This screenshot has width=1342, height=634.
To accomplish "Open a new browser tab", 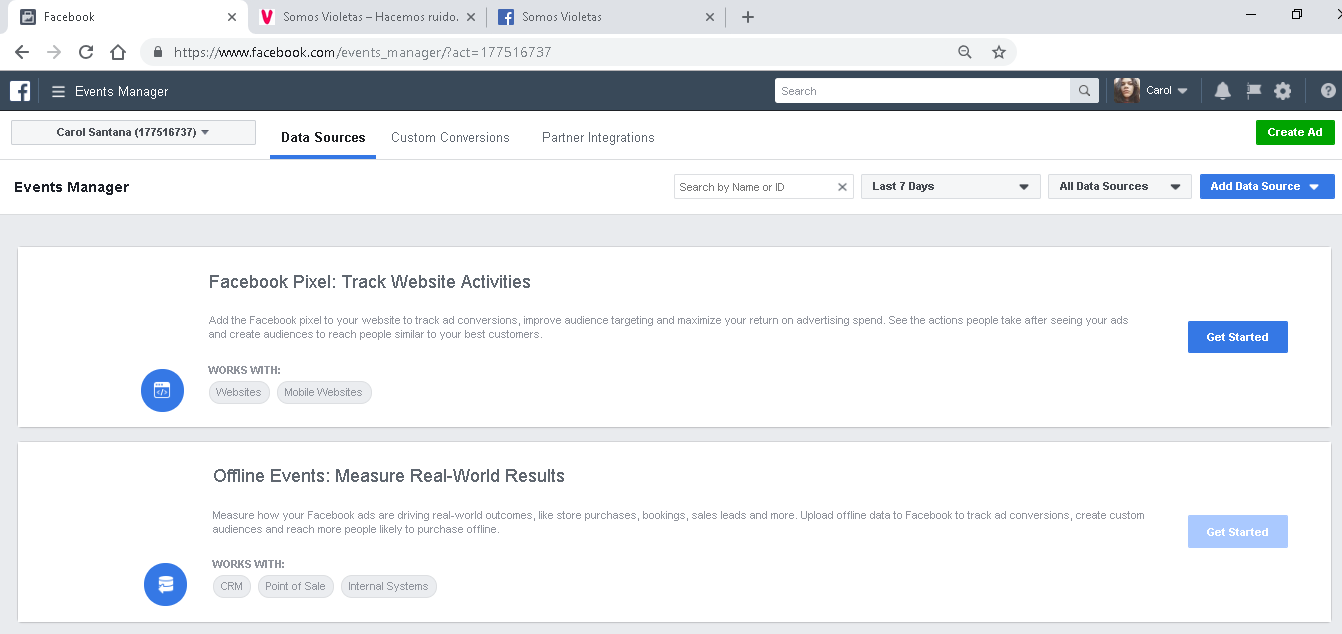I will click(x=747, y=17).
